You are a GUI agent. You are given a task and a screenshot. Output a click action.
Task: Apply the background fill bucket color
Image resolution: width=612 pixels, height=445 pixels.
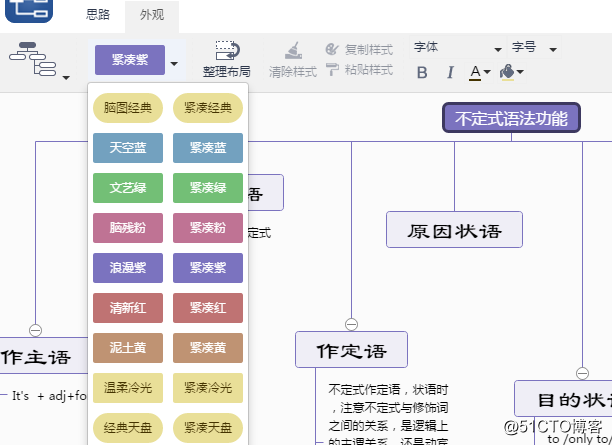click(x=507, y=73)
